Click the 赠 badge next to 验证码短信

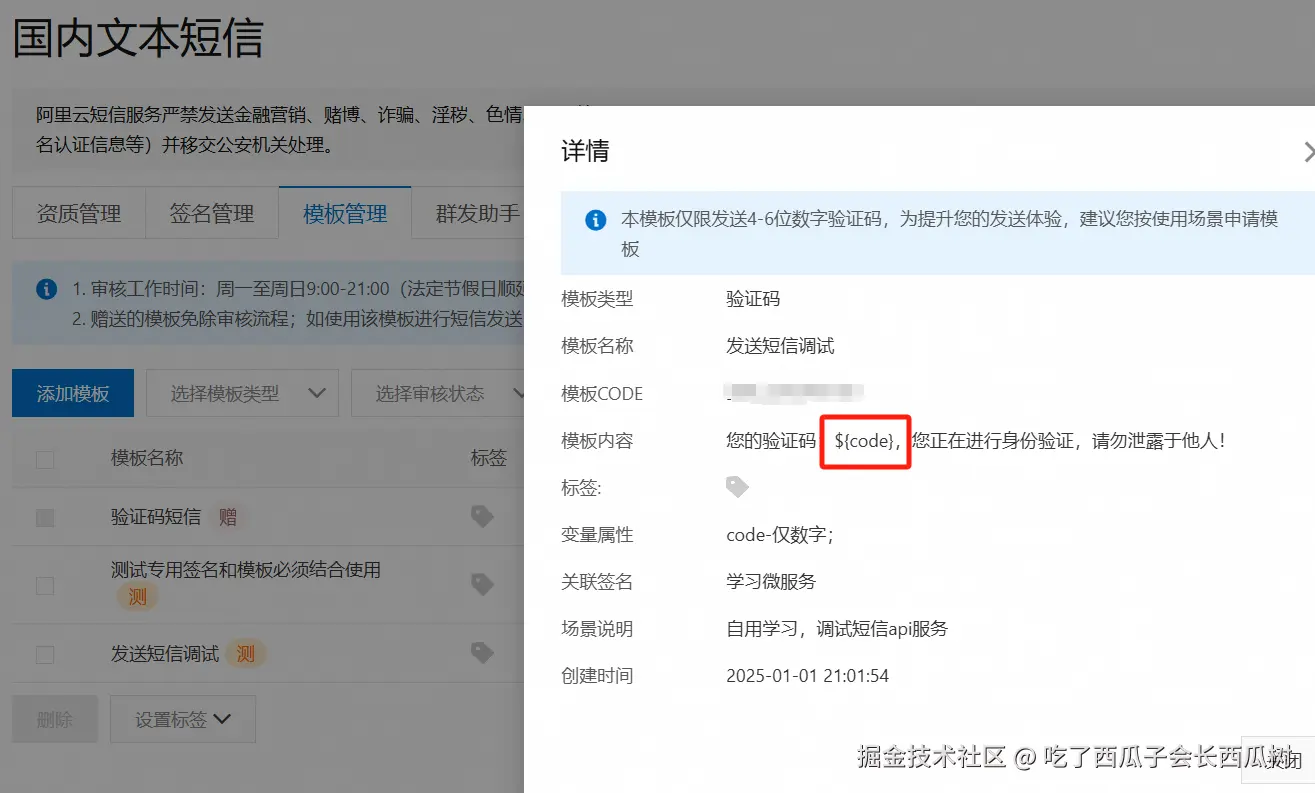228,517
